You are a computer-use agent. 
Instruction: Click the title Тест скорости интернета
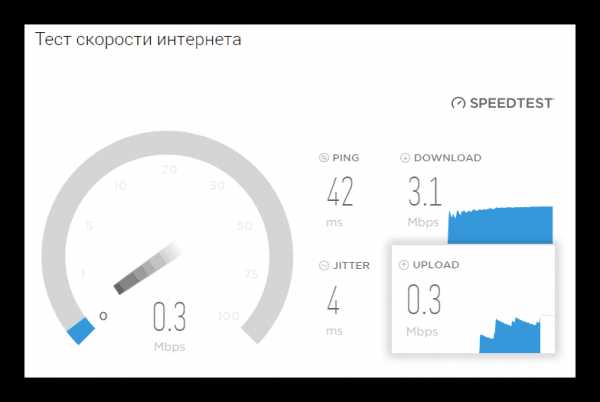[138, 40]
